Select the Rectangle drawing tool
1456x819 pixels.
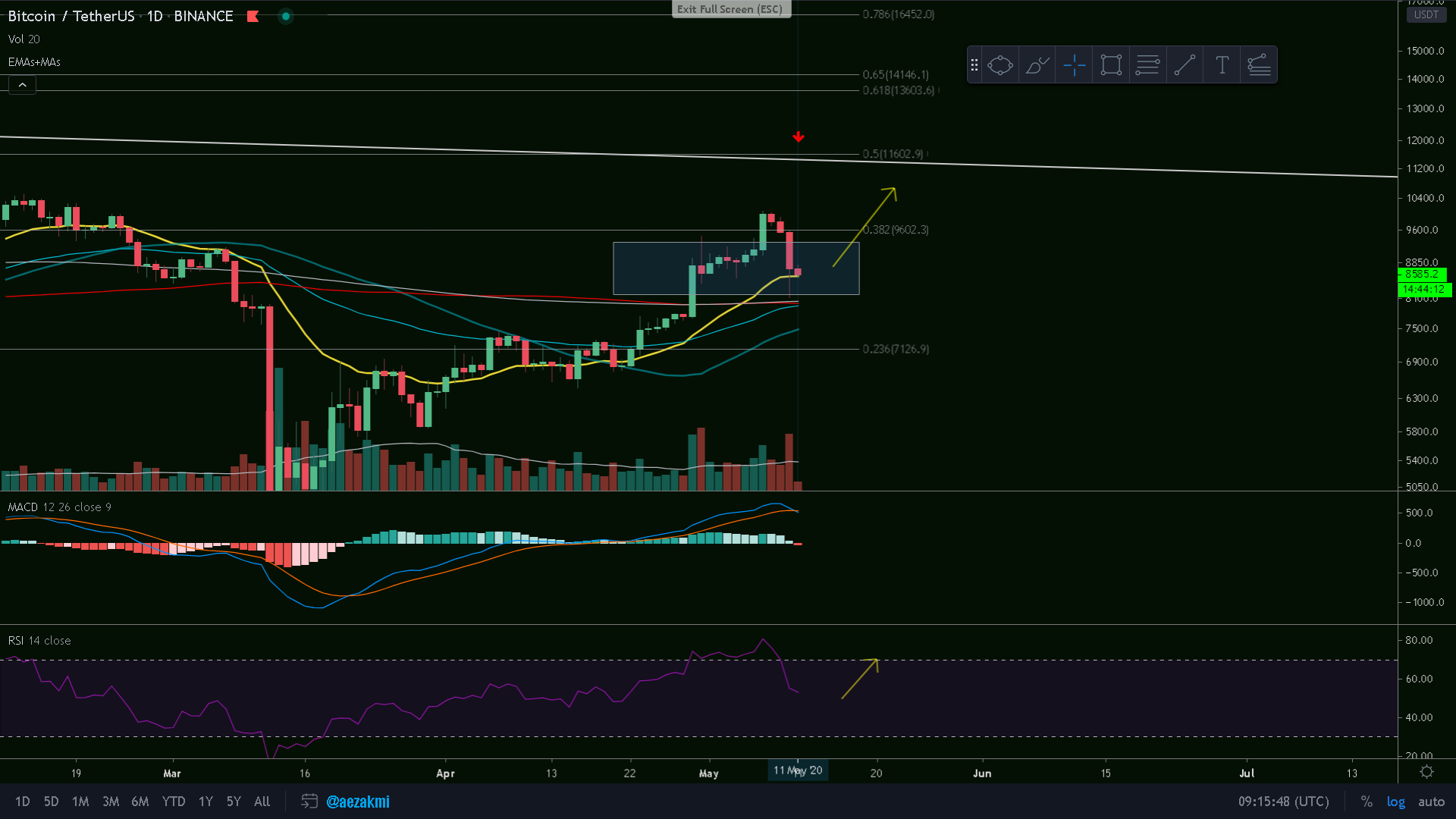1111,65
